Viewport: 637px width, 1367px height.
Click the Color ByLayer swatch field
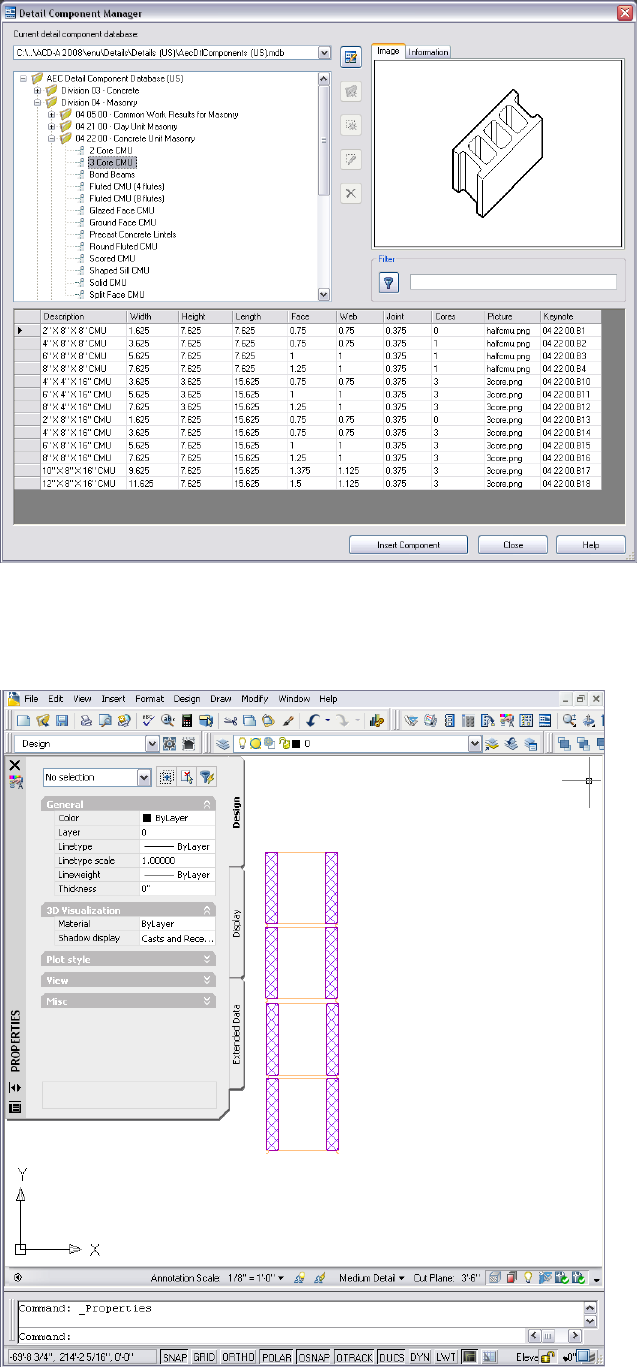[x=178, y=818]
